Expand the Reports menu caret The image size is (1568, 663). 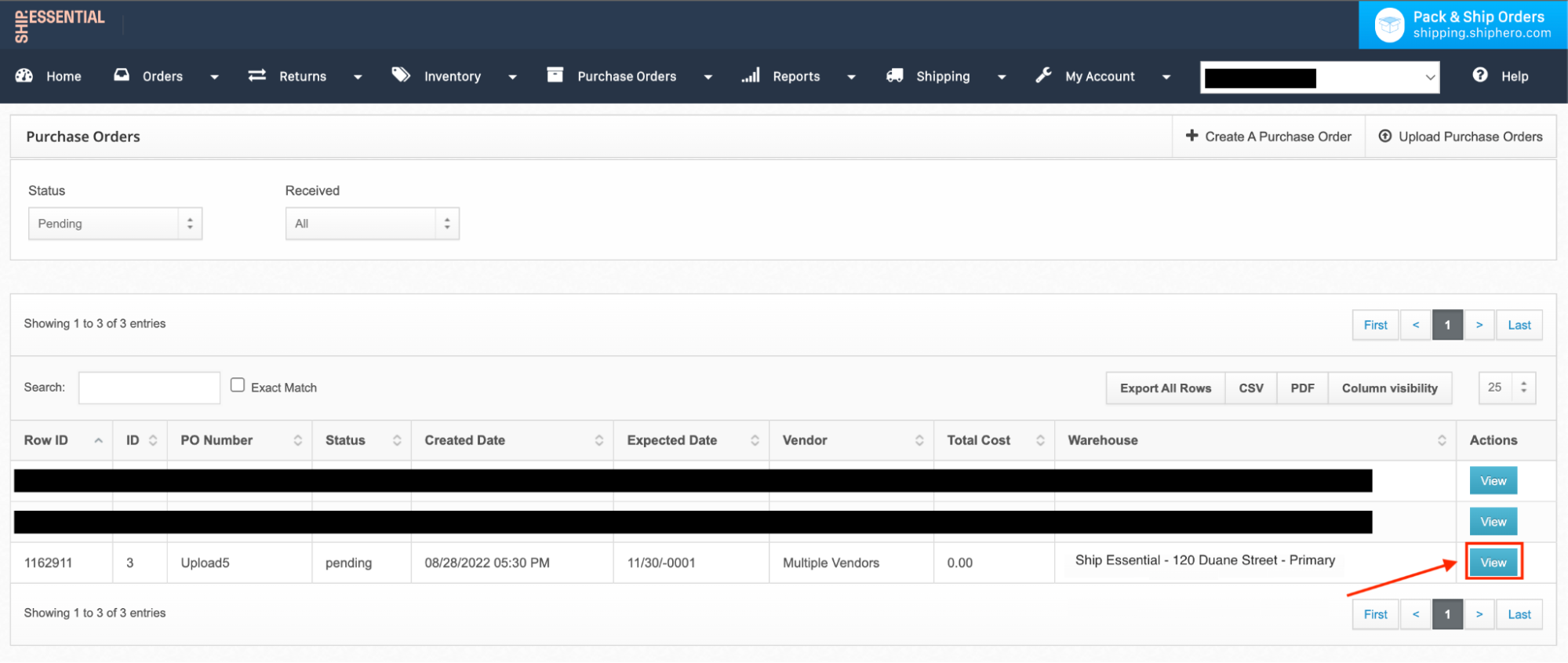click(x=851, y=77)
